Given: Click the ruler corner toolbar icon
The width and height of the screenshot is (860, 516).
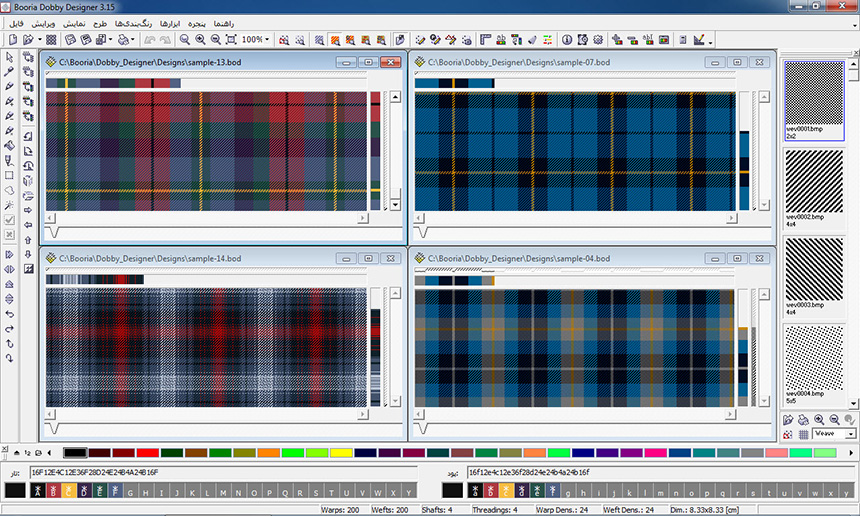Looking at the screenshot, I should (485, 39).
